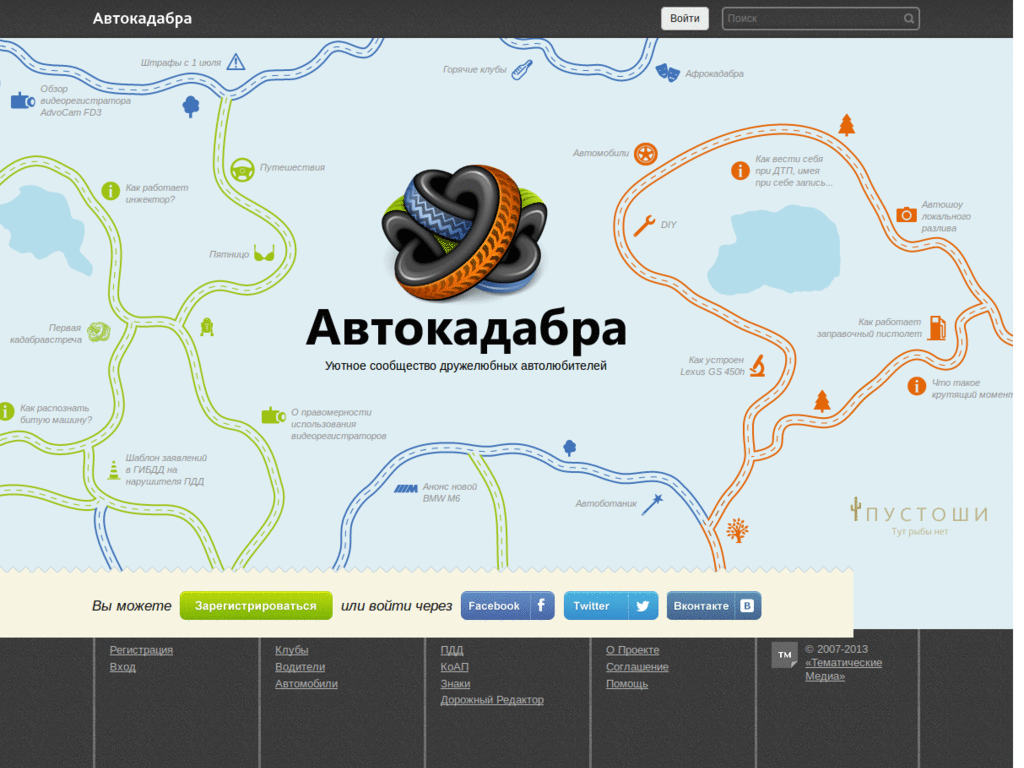
Task: Click the steering wheel icon by Путешествия
Action: 242,170
